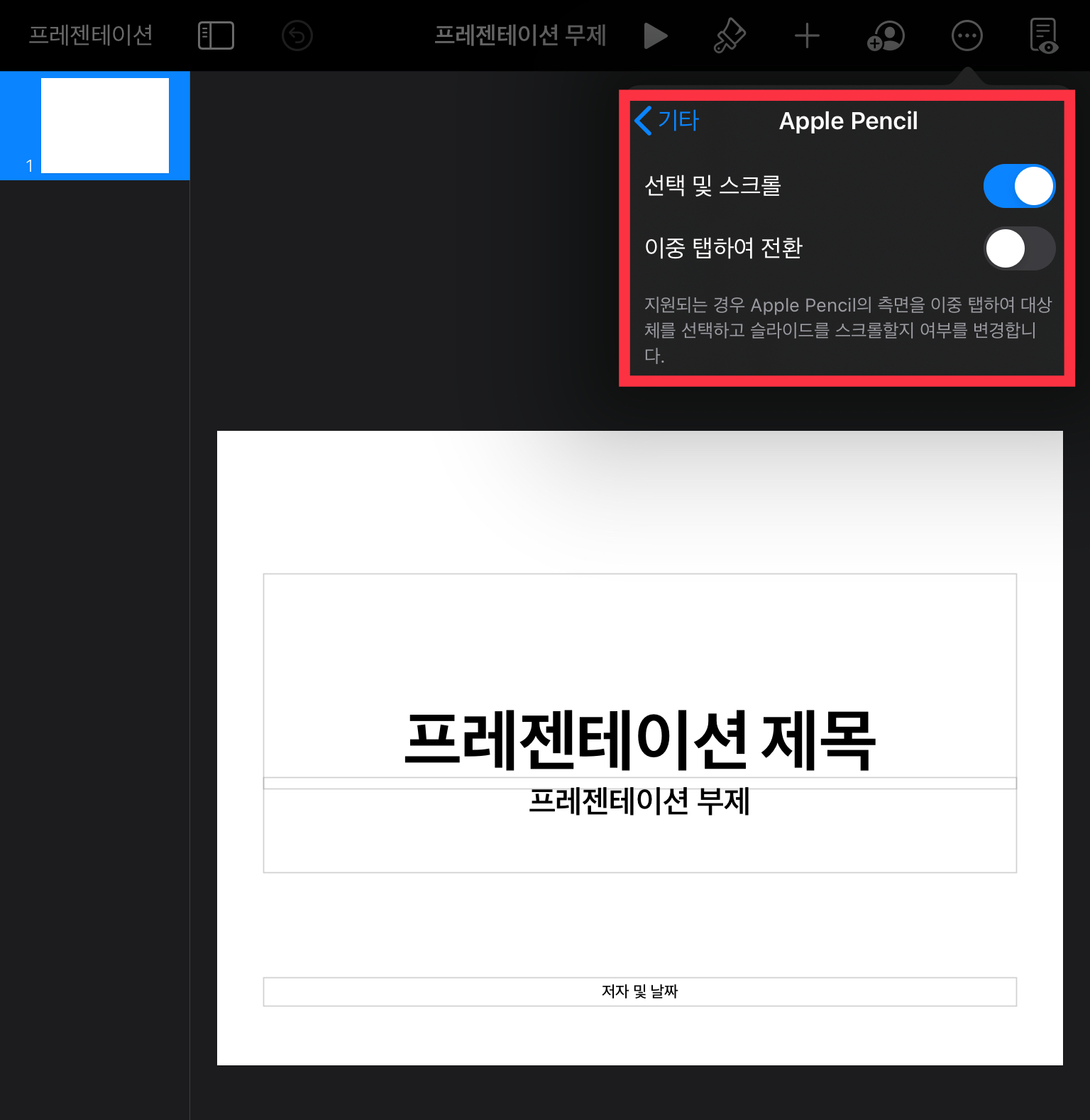Turn off 선택 및 스크롤 switch
The width and height of the screenshot is (1090, 1120).
coord(1019,186)
